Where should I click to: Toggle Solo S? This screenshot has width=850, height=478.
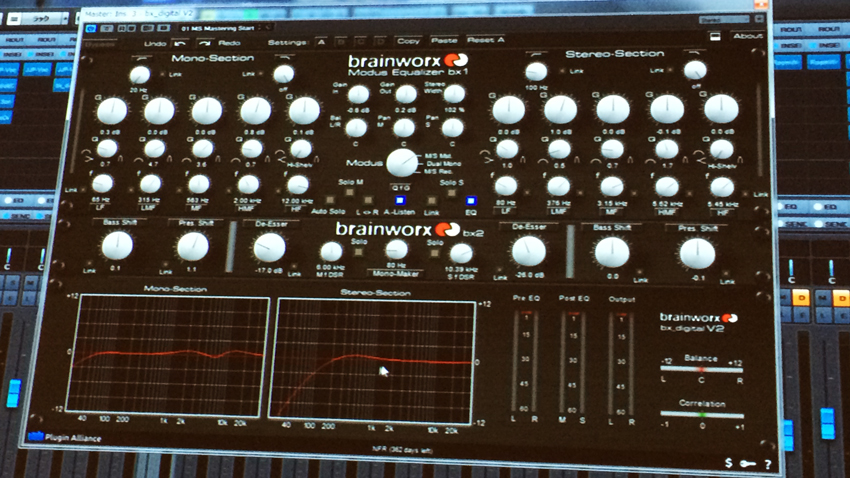coord(452,192)
